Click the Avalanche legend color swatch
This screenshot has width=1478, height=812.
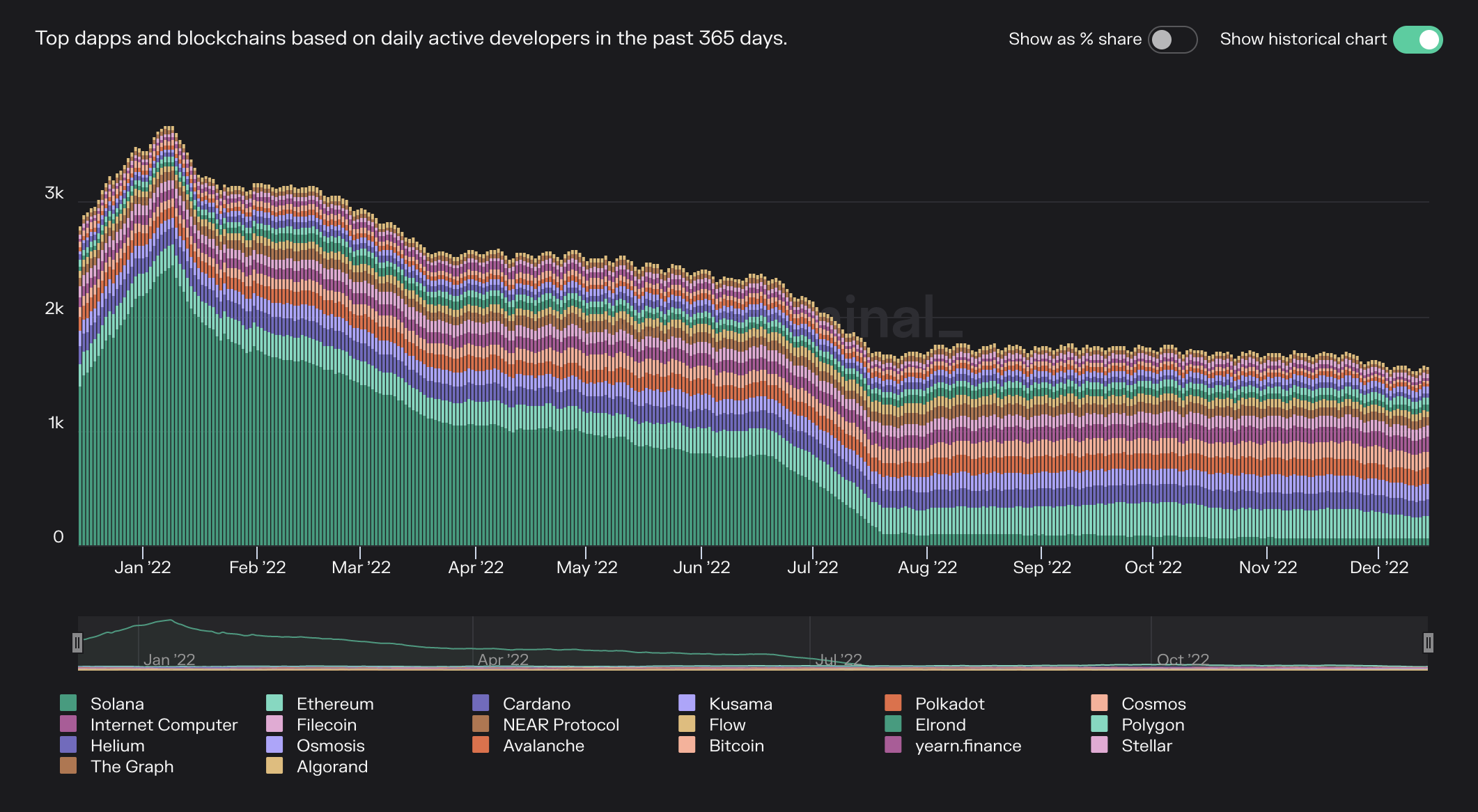pyautogui.click(x=481, y=744)
